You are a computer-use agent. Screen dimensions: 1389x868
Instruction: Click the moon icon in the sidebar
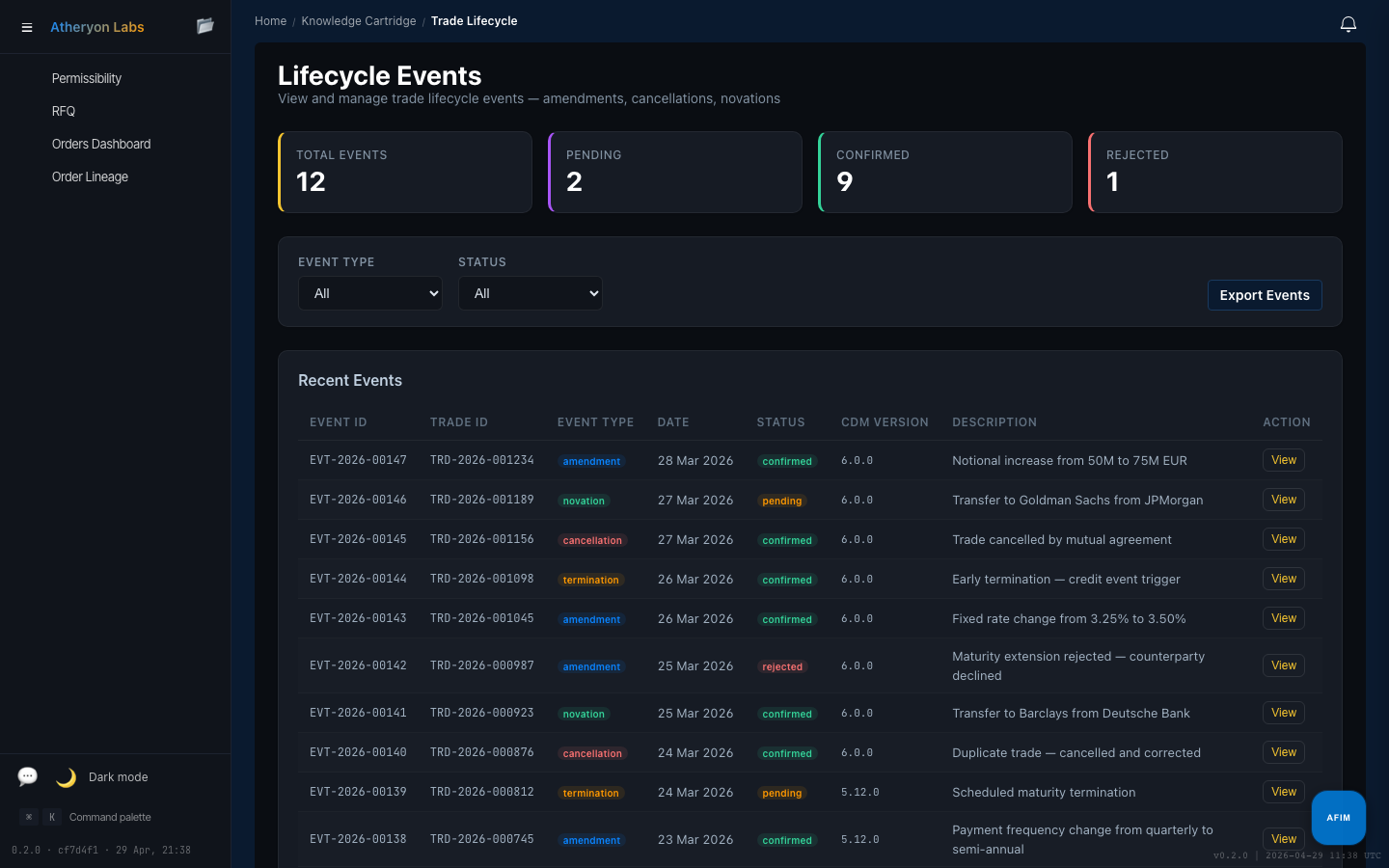[x=66, y=777]
